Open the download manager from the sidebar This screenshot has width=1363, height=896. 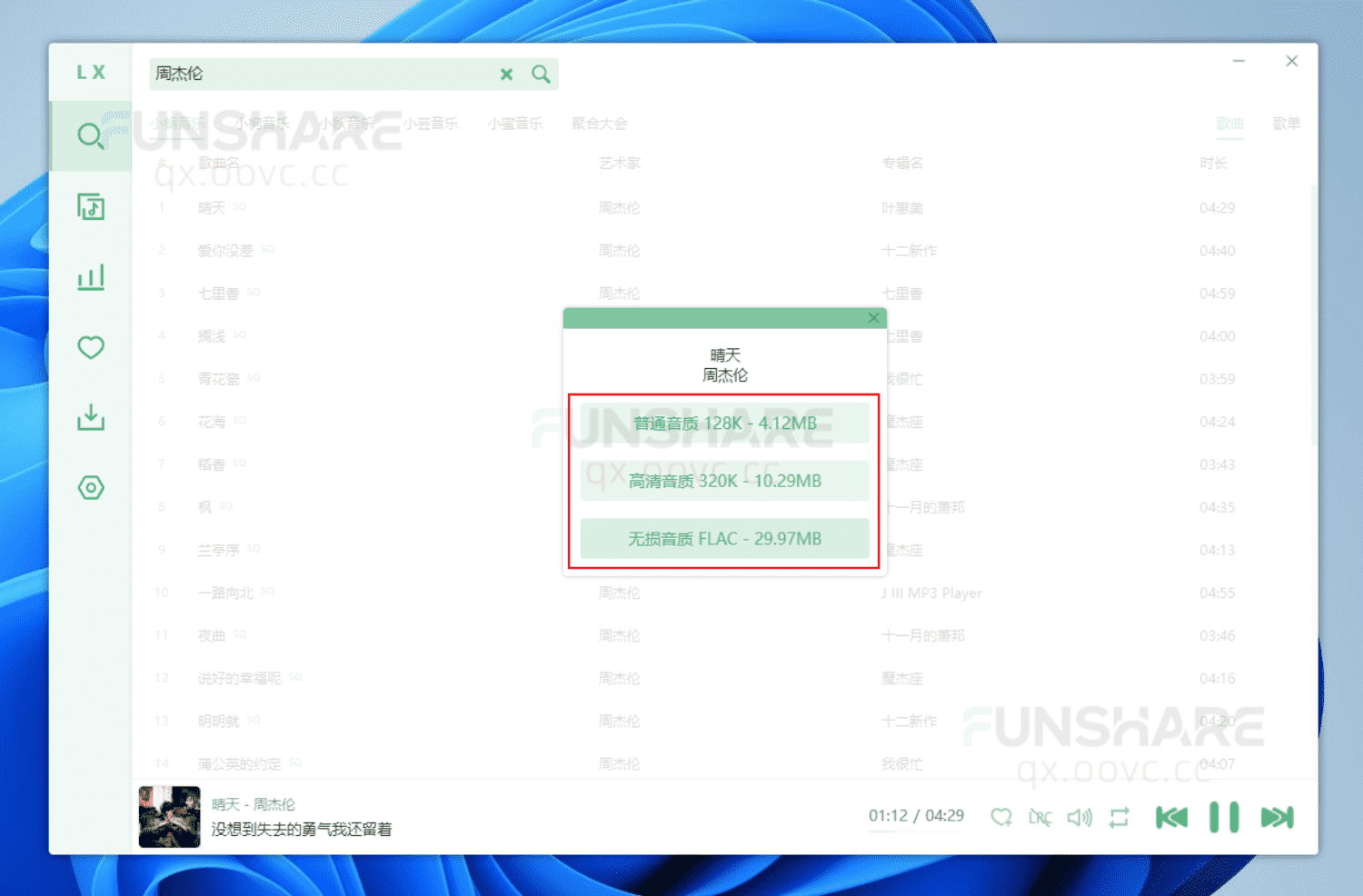pos(90,417)
